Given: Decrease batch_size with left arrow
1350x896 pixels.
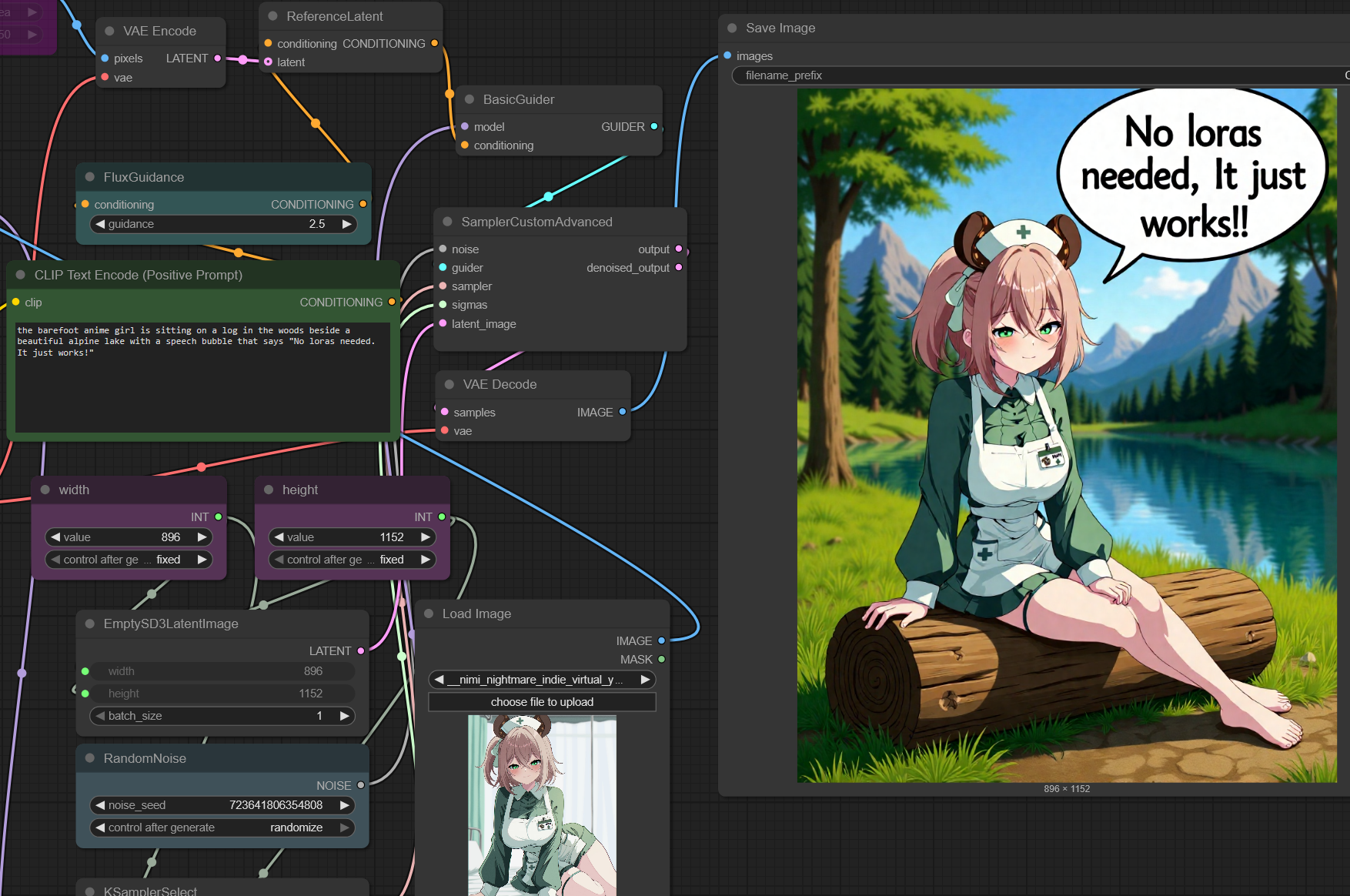Looking at the screenshot, I should [100, 716].
